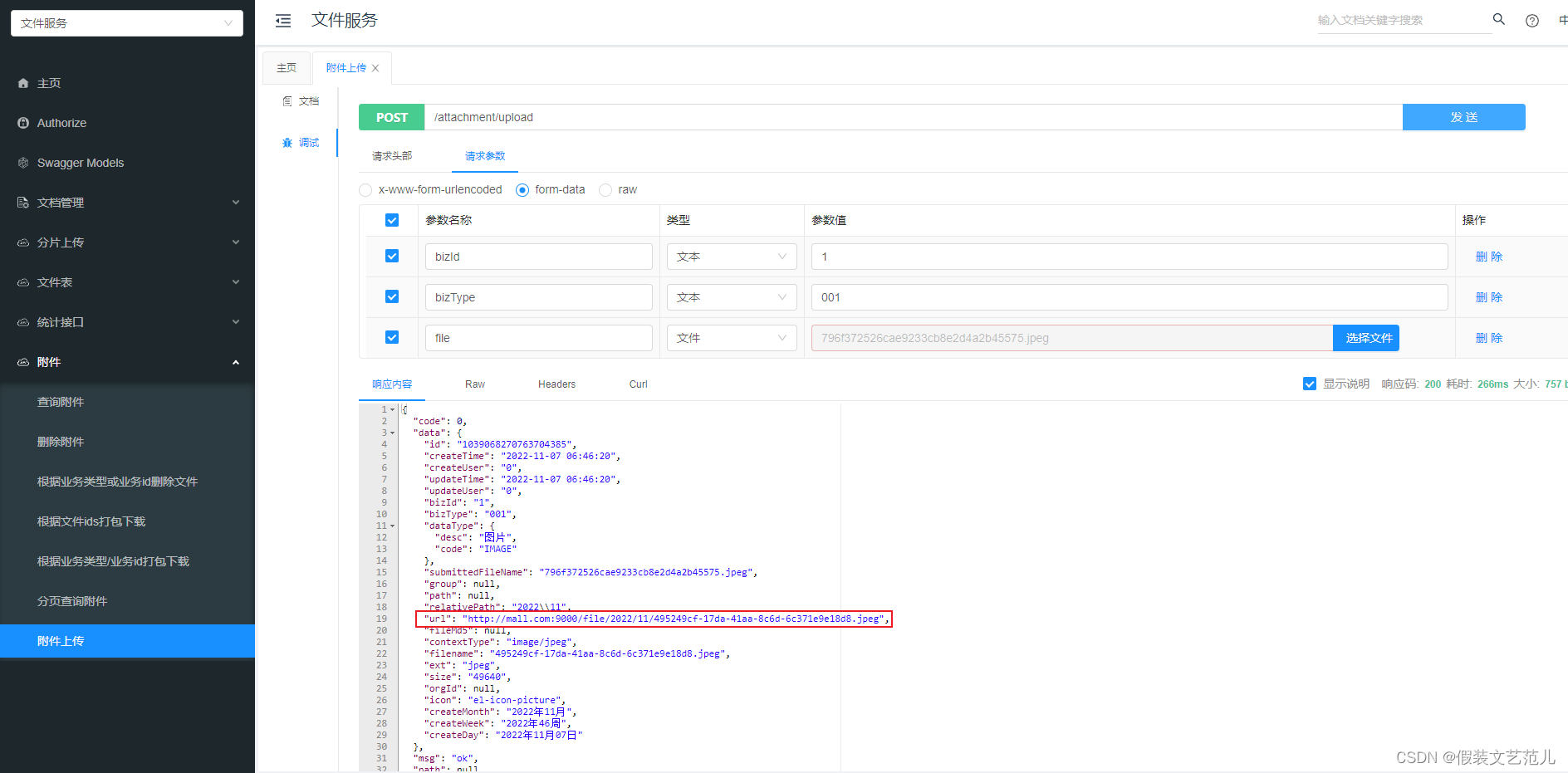The width and height of the screenshot is (1568, 773).
Task: Switch to the 请求参数 tab
Action: (x=485, y=156)
